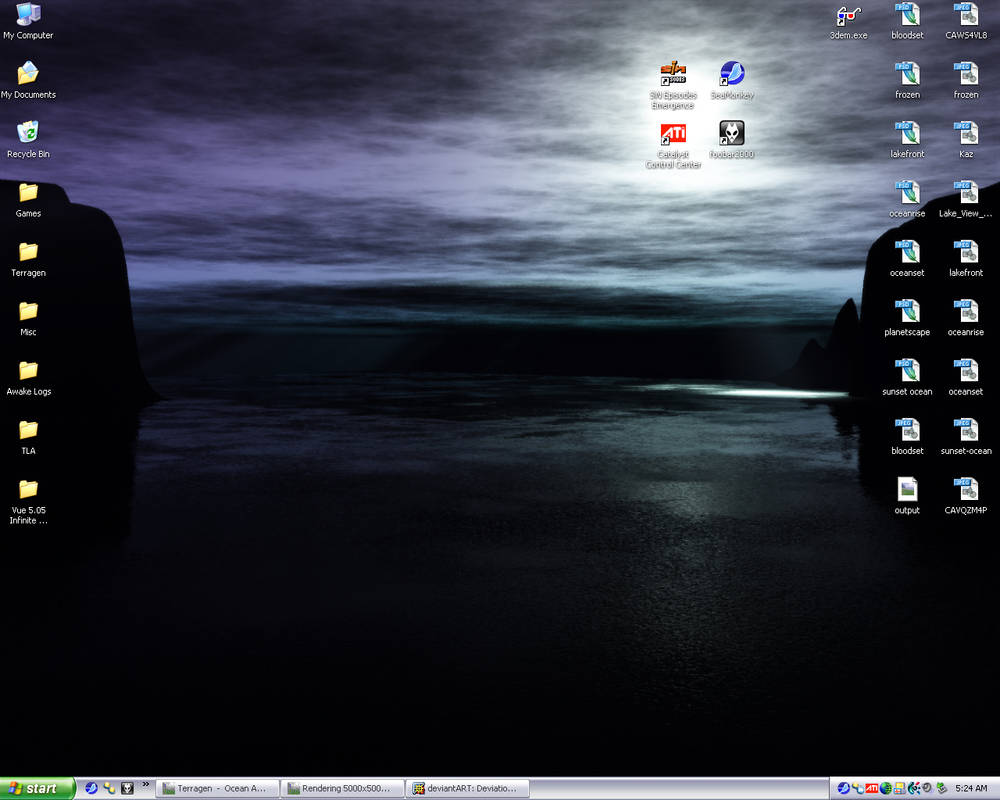The height and width of the screenshot is (800, 1000).
Task: Select the oceanrise PSD file icon
Action: coord(907,199)
